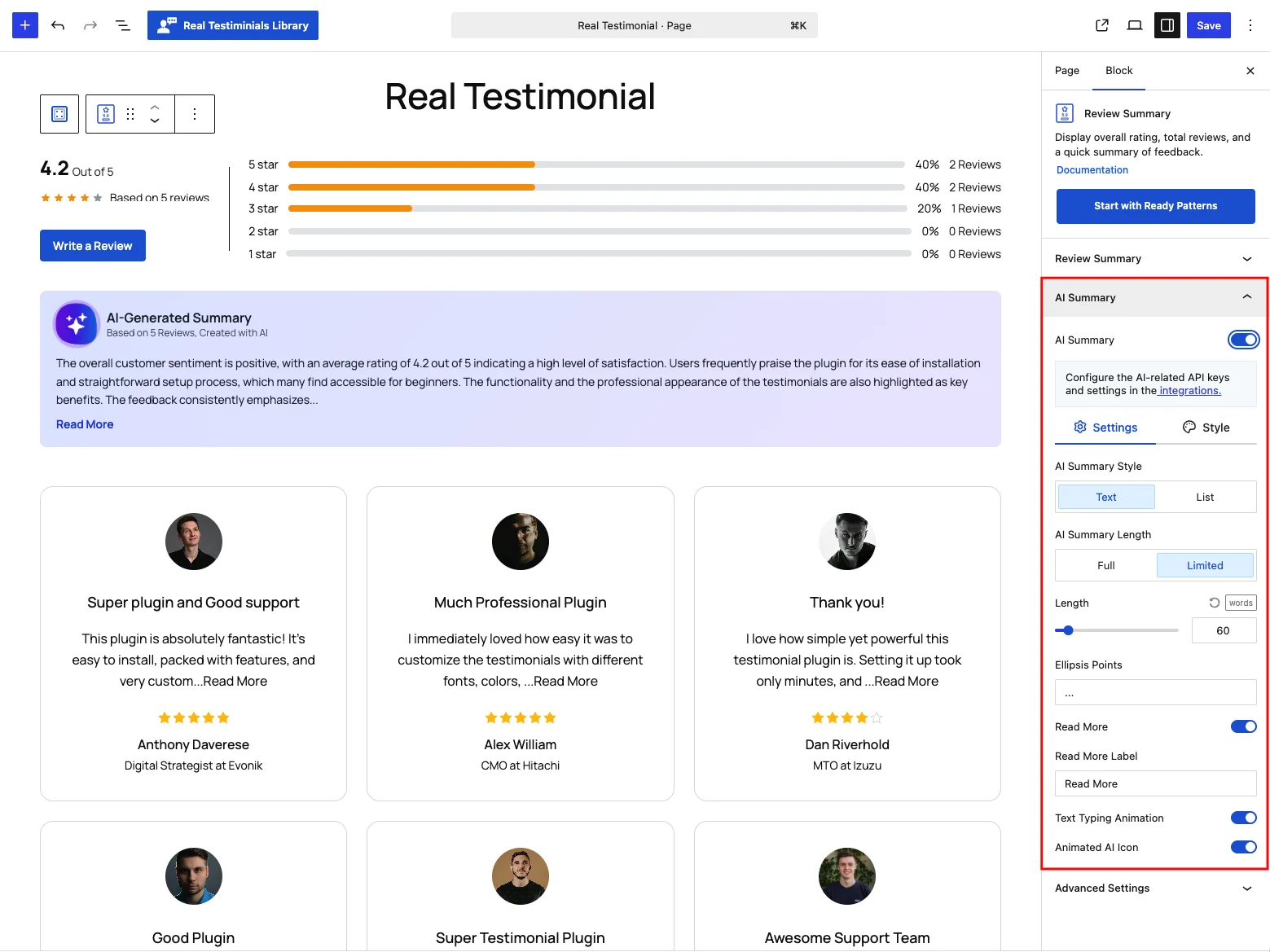Open the integrations link
The width and height of the screenshot is (1270, 952).
click(x=1189, y=391)
